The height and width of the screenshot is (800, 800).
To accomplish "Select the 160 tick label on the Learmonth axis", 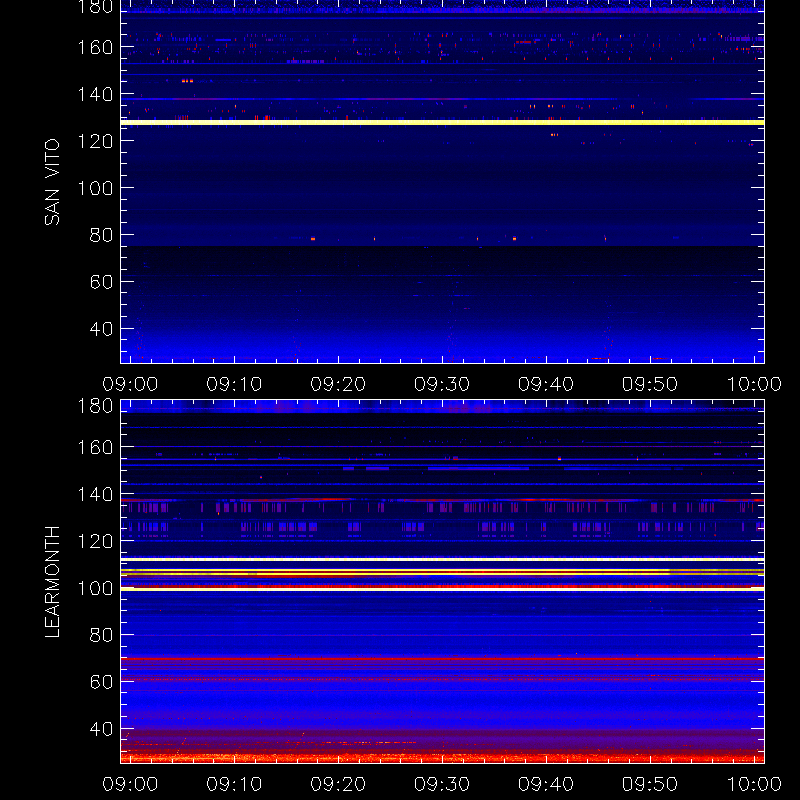I will (x=95, y=447).
